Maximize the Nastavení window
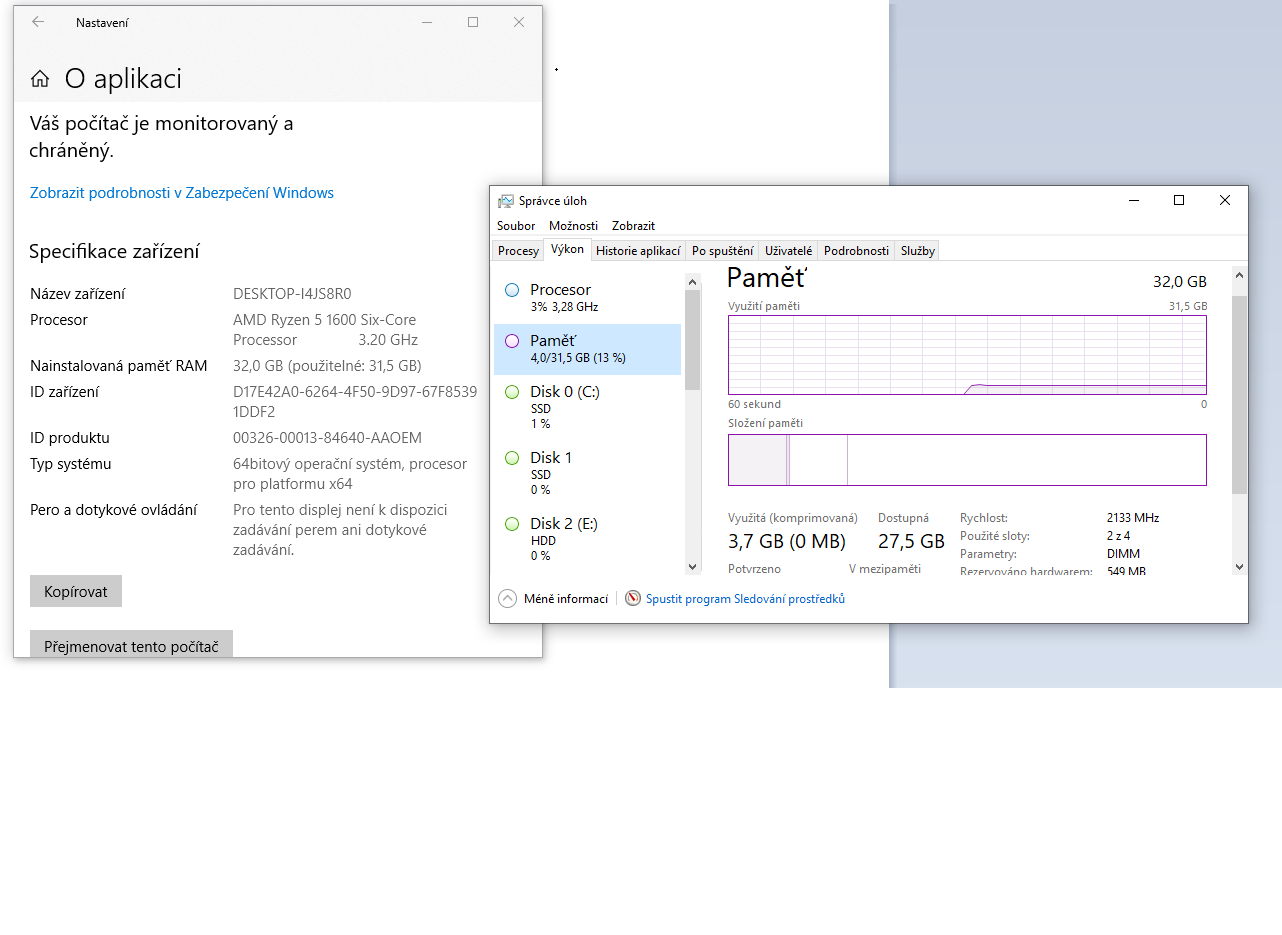This screenshot has width=1282, height=935. click(x=473, y=22)
